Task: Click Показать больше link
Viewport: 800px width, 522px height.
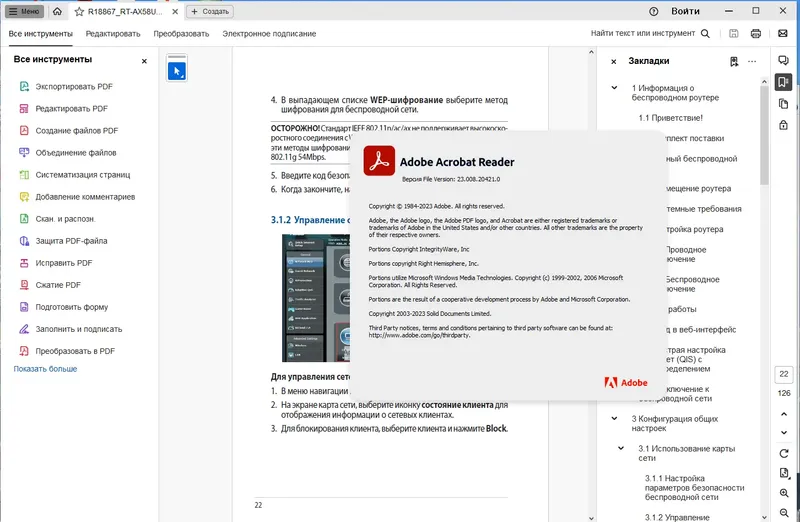Action: click(x=45, y=369)
